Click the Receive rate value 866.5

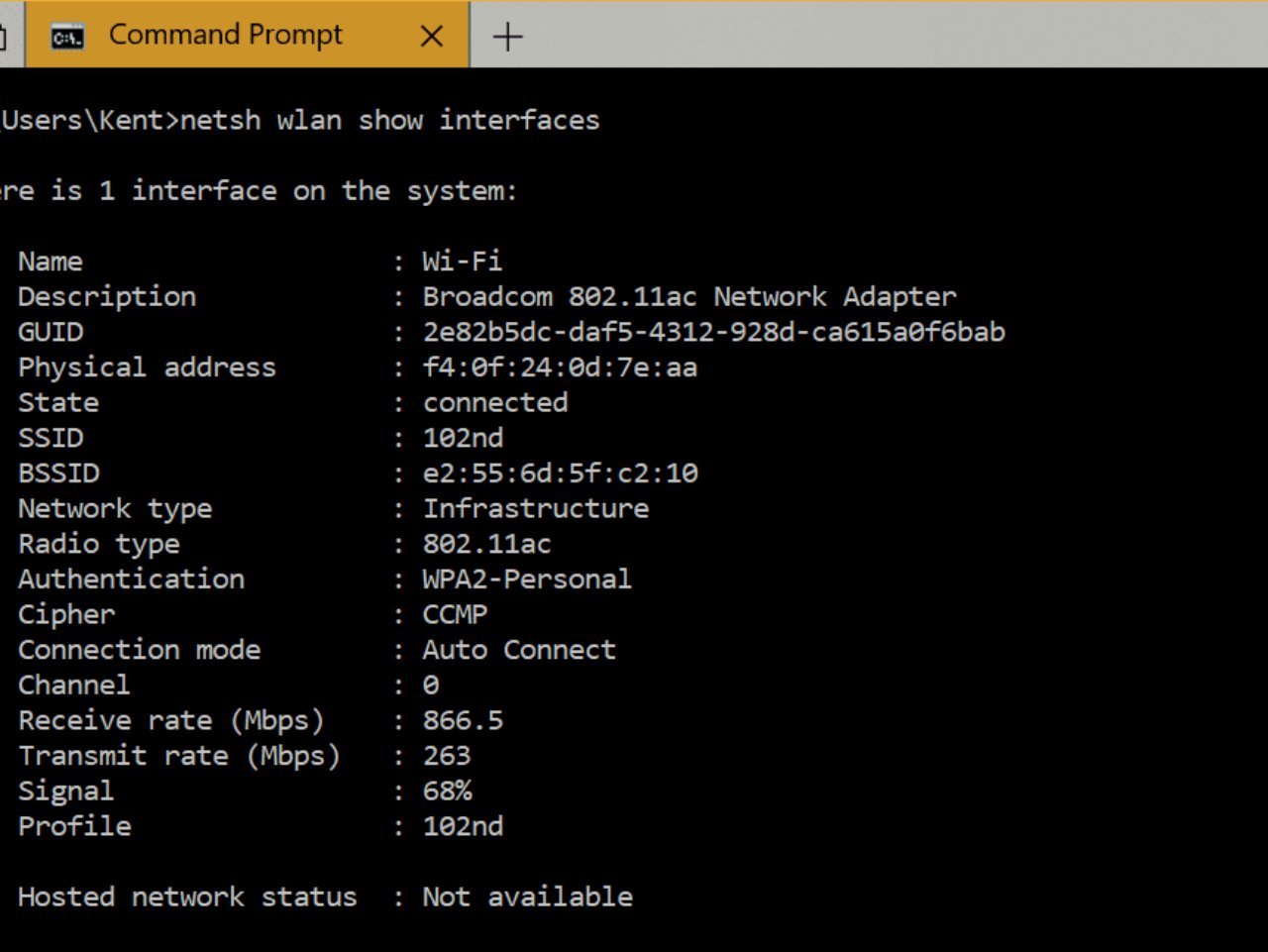pos(463,720)
